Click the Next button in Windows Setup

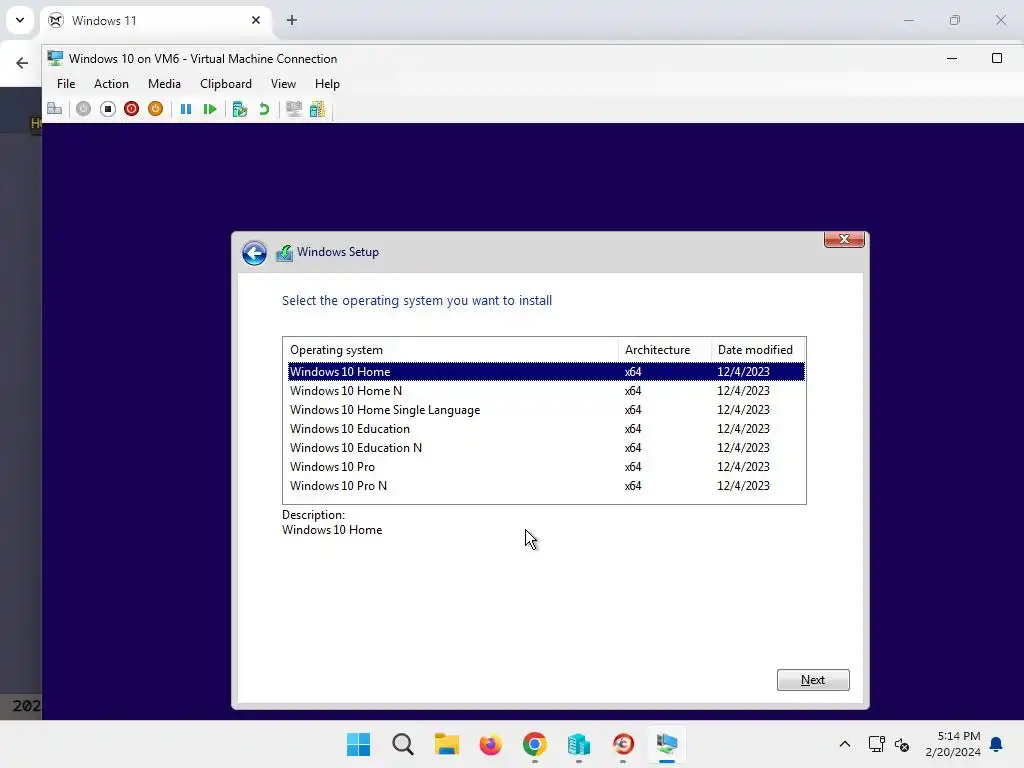[813, 680]
